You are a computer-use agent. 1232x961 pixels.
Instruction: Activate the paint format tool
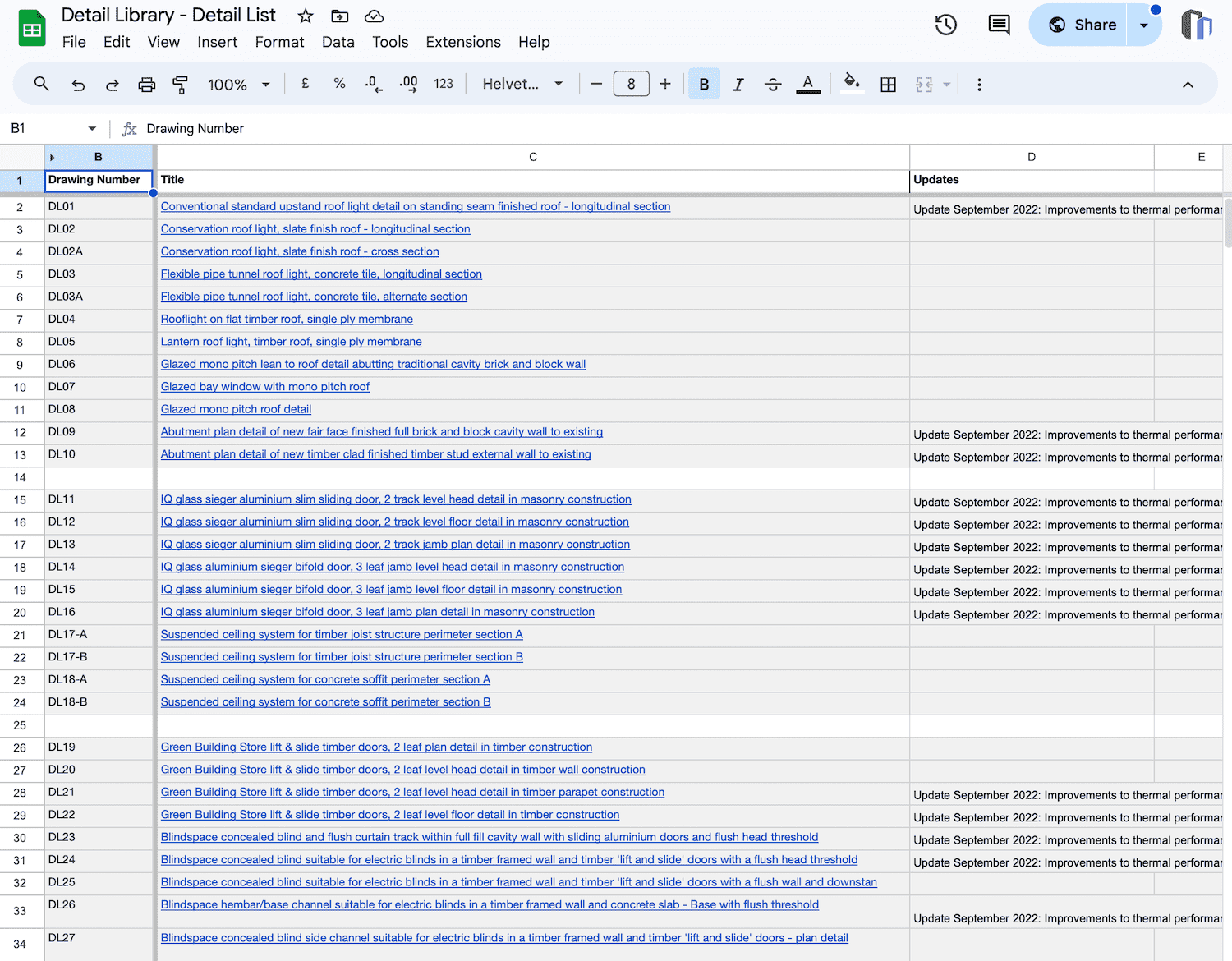[x=181, y=85]
